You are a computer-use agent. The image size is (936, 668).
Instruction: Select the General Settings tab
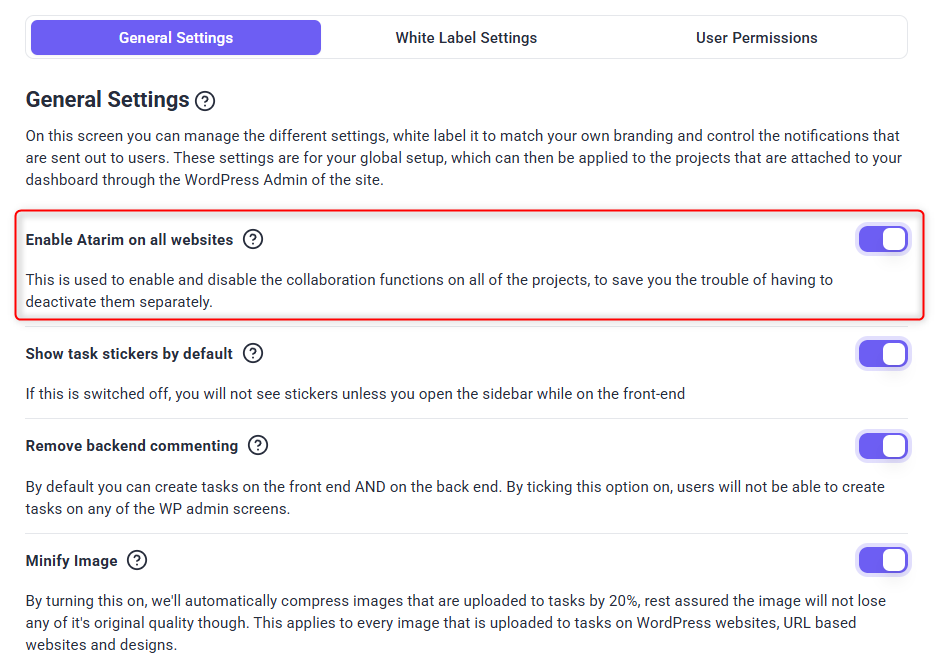coord(176,38)
